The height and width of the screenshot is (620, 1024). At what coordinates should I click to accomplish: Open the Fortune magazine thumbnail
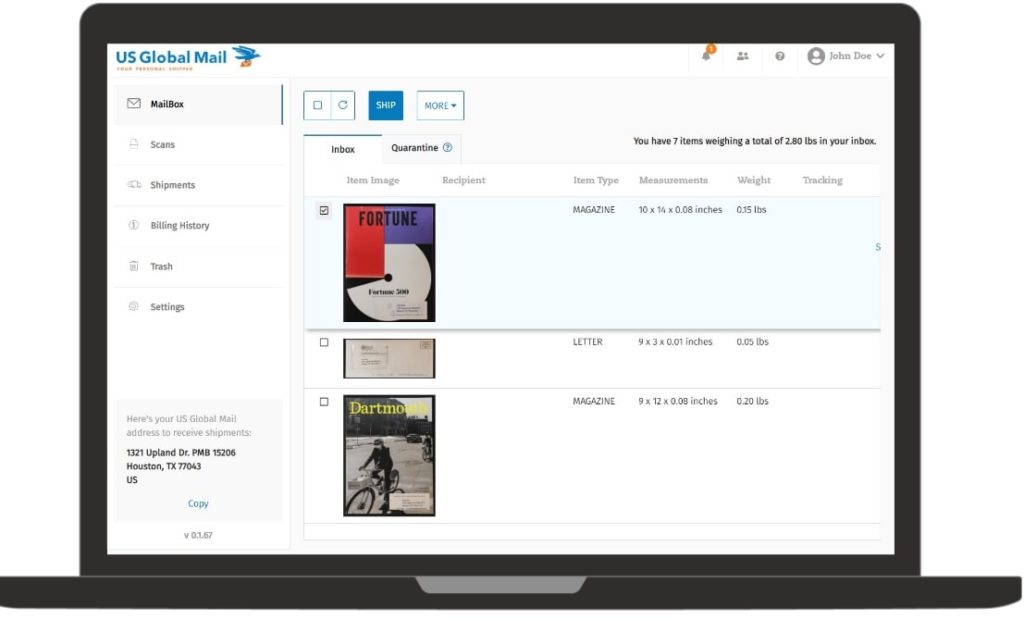[x=389, y=263]
